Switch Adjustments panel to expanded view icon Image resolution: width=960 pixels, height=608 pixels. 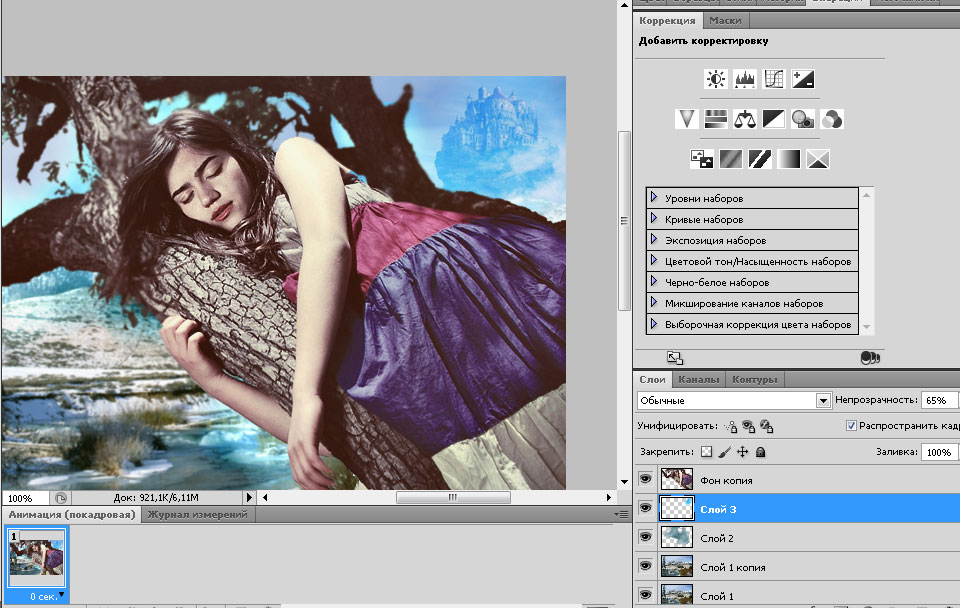pyautogui.click(x=675, y=358)
